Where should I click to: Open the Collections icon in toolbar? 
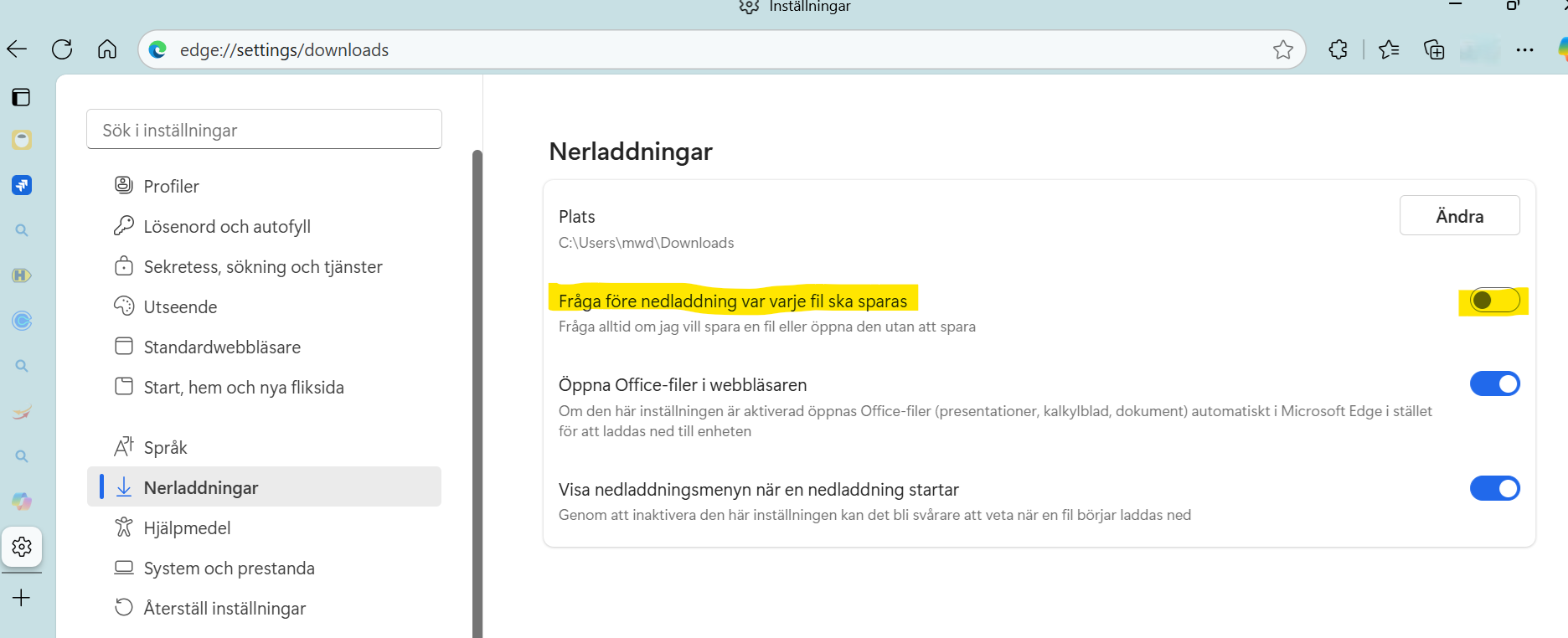click(1434, 50)
